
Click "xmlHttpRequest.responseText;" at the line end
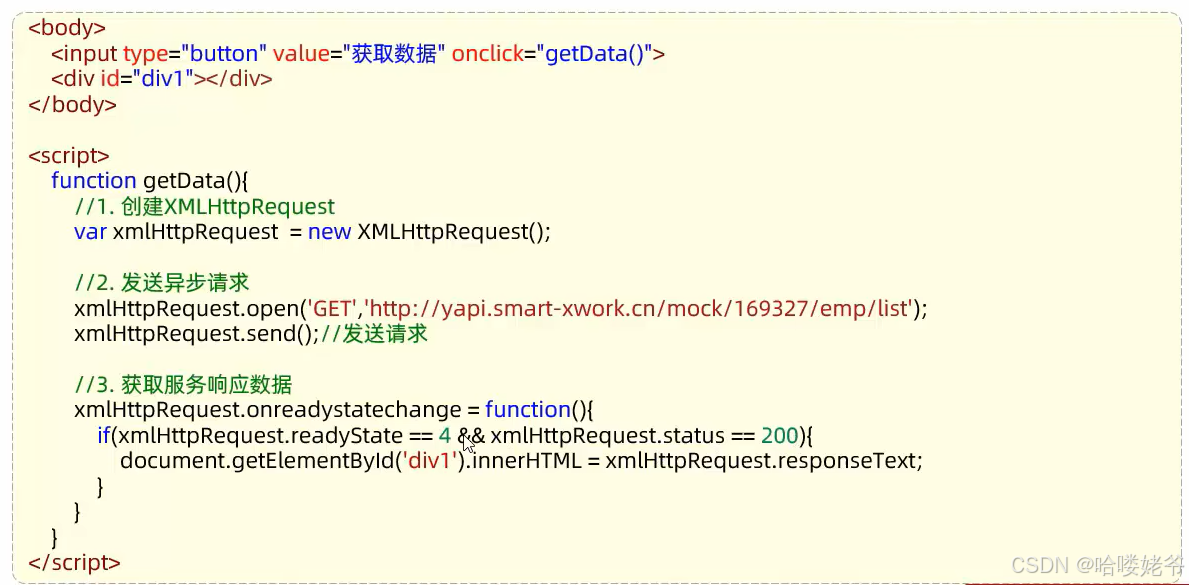pos(764,461)
